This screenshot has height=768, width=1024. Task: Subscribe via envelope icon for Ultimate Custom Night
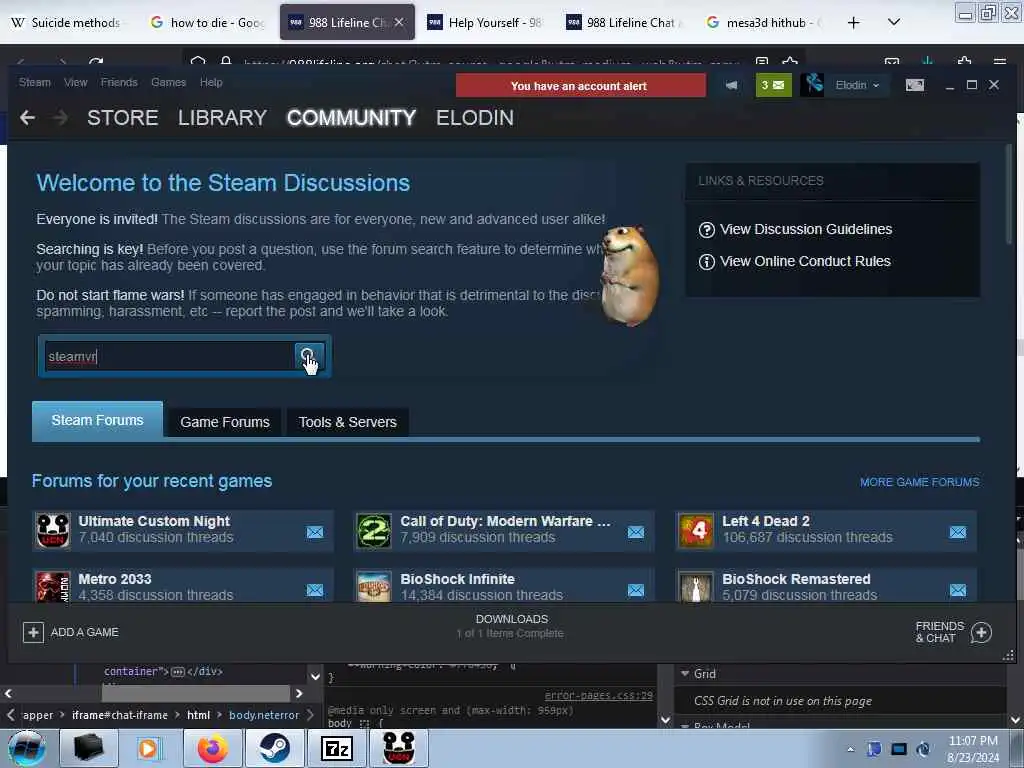coord(315,532)
